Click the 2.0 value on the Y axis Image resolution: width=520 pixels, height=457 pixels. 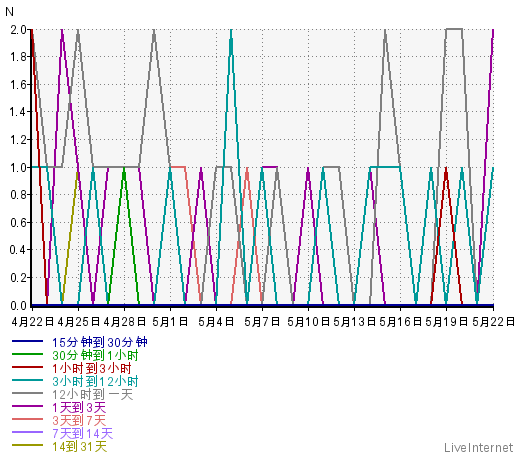point(18,30)
